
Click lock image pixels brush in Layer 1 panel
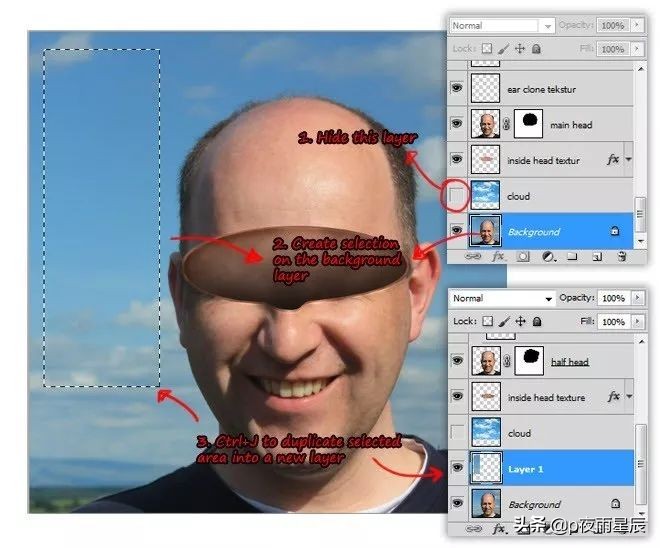pos(504,322)
